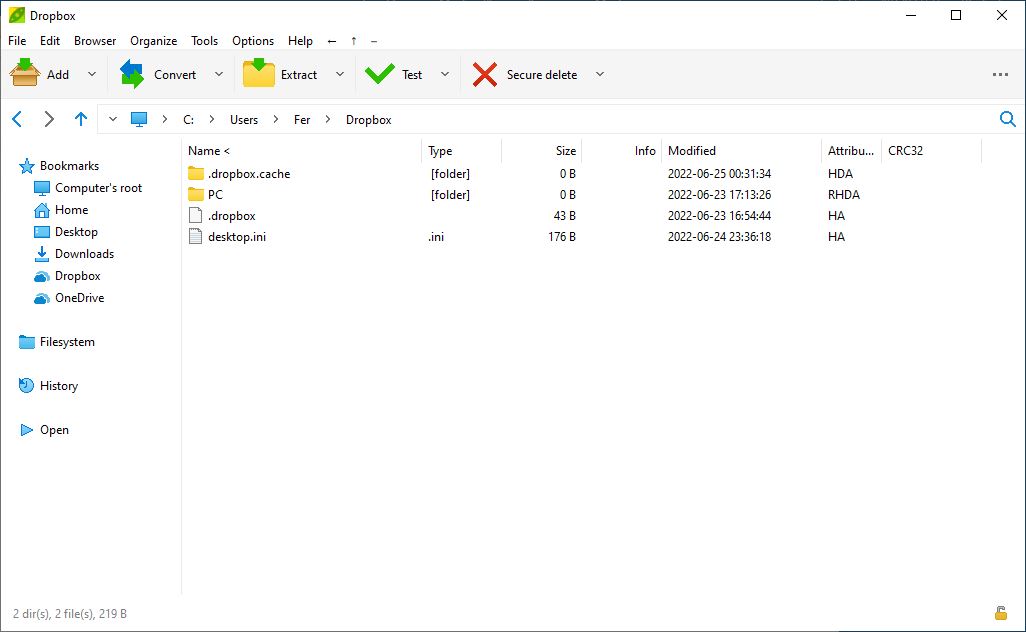Click the Downloads arrow icon in bookmarks
The height and width of the screenshot is (632, 1026).
coord(42,254)
